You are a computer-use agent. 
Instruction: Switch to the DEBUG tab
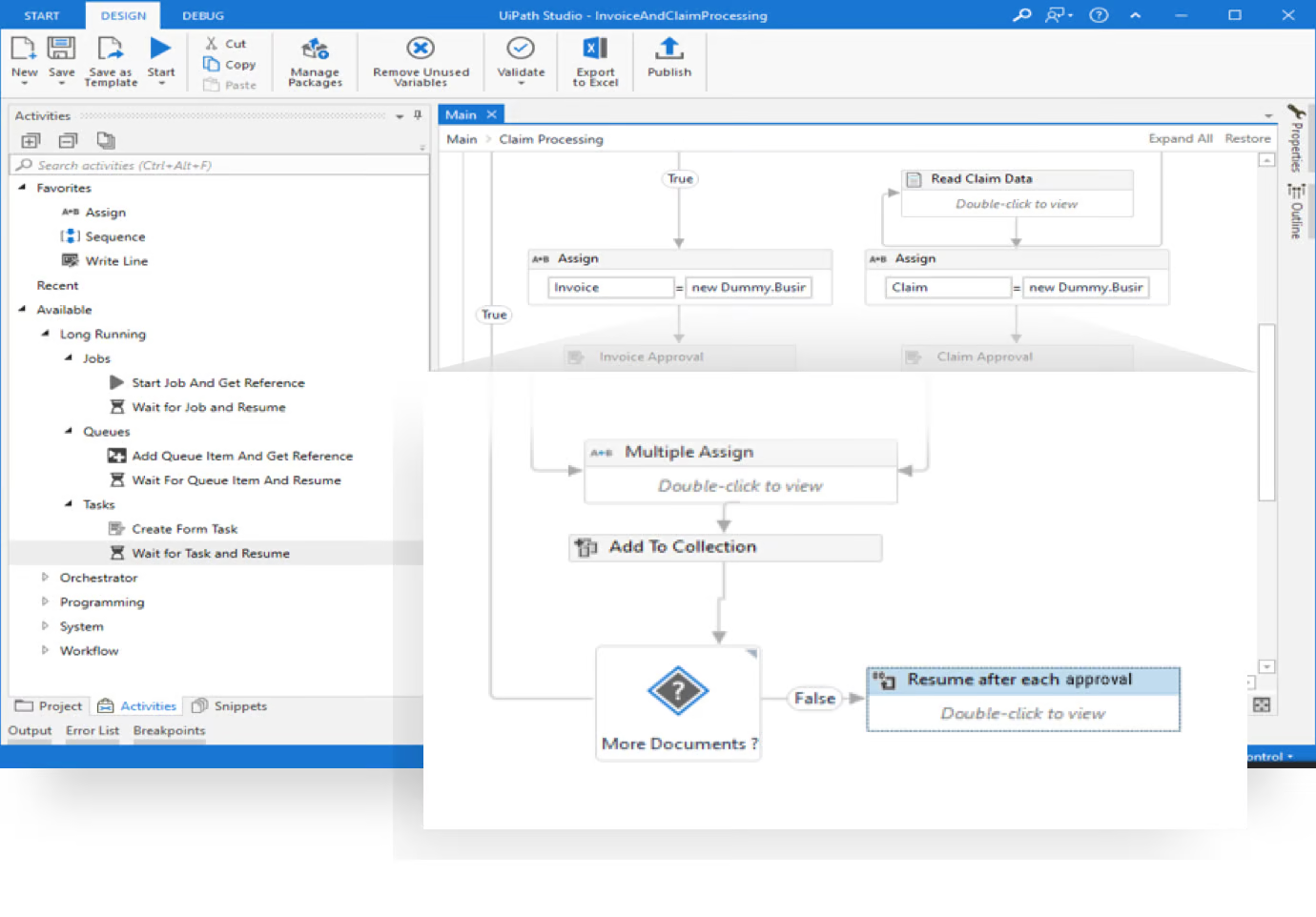203,16
